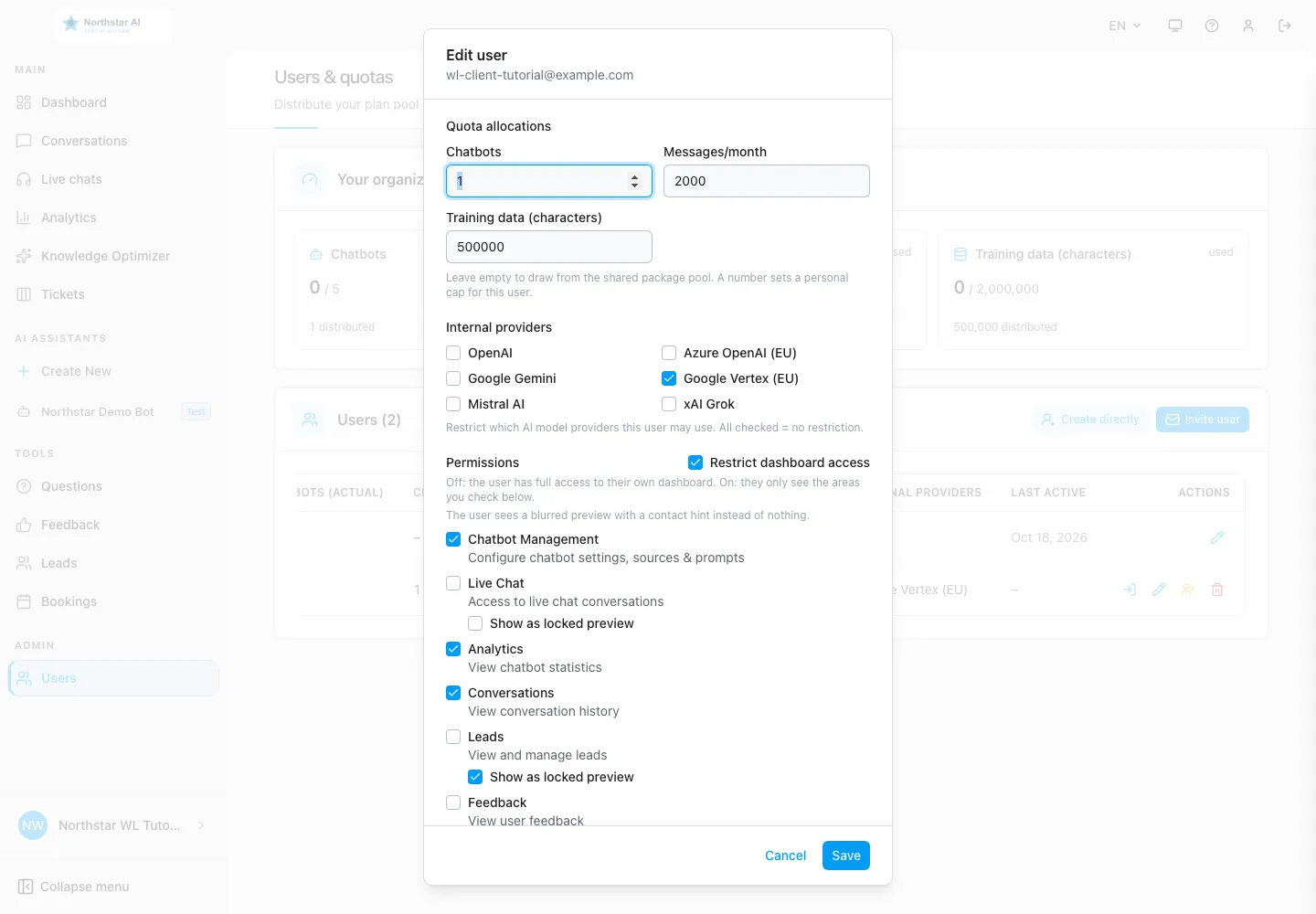Check the Mistral AI provider checkbox
Screen dimensions: 1316x914
coord(453,404)
